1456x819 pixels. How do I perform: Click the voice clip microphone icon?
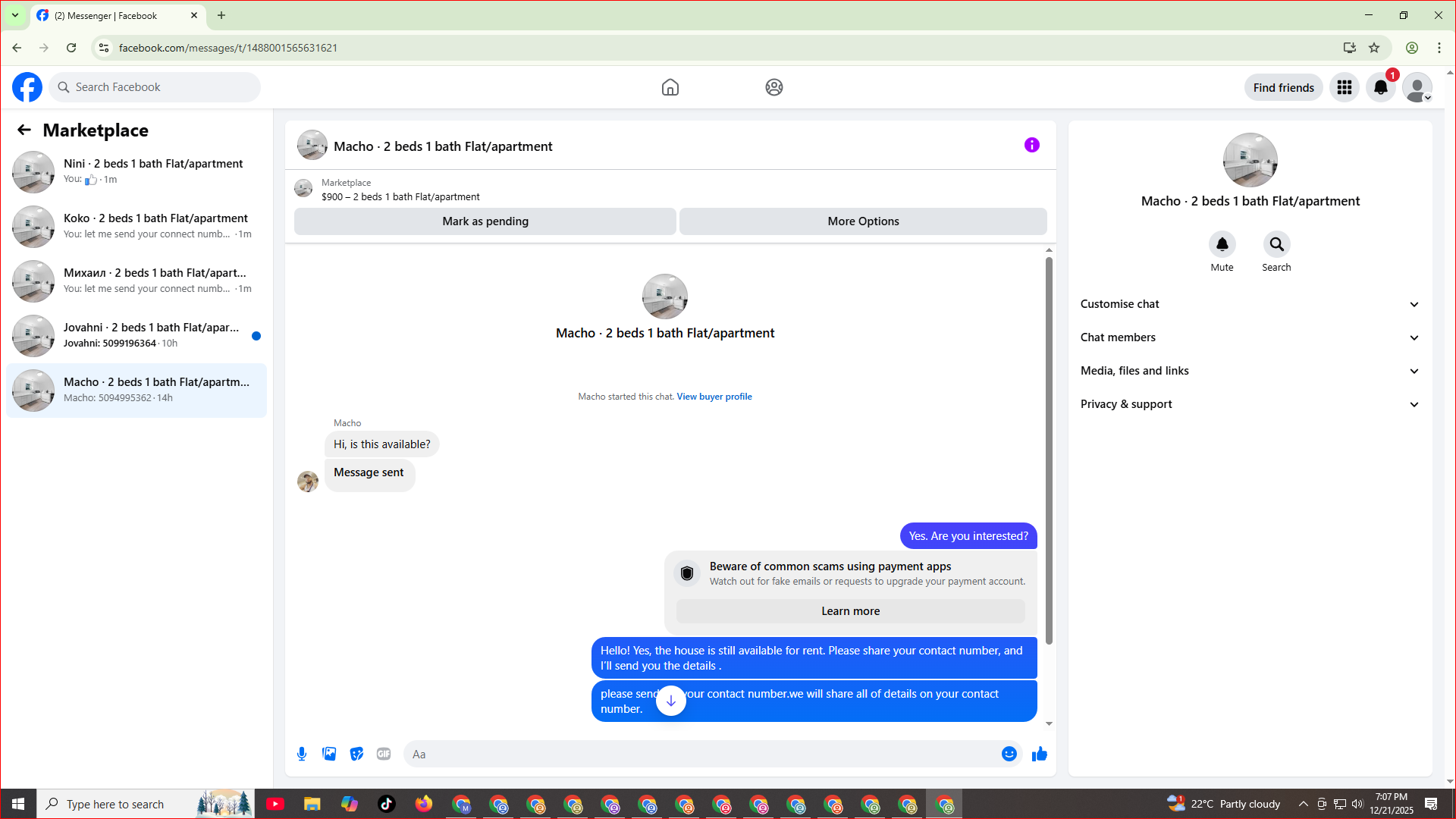(x=302, y=754)
